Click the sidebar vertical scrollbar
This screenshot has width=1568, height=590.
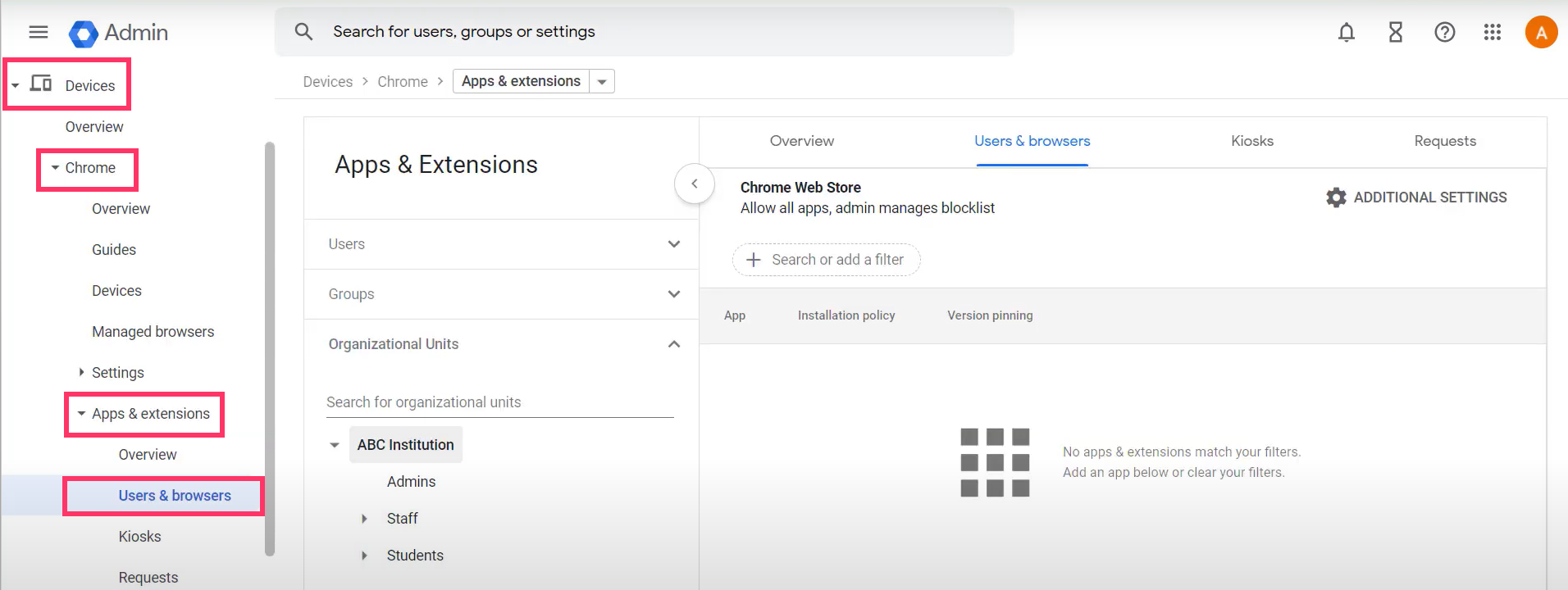click(x=270, y=348)
